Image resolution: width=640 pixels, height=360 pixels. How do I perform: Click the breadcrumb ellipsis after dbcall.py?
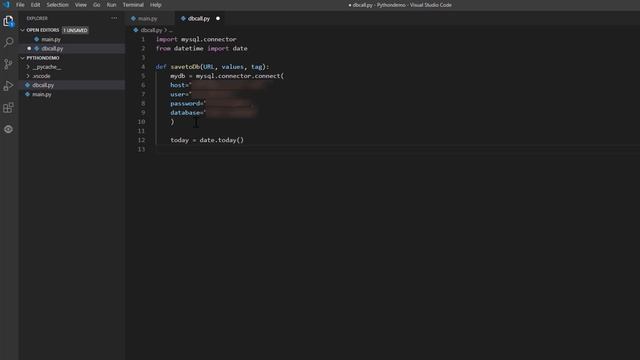(171, 30)
